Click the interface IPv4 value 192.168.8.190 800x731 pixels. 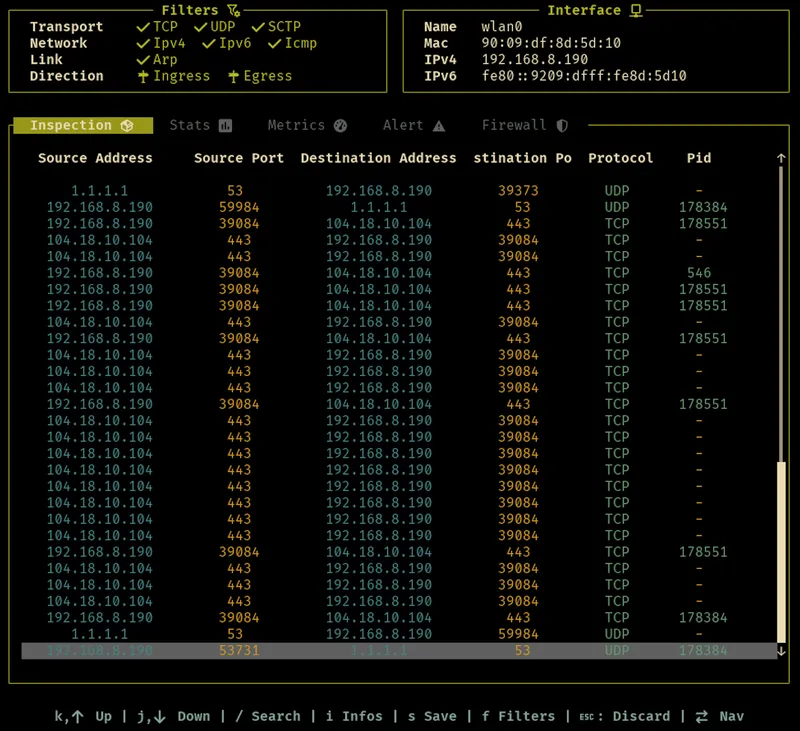(535, 59)
